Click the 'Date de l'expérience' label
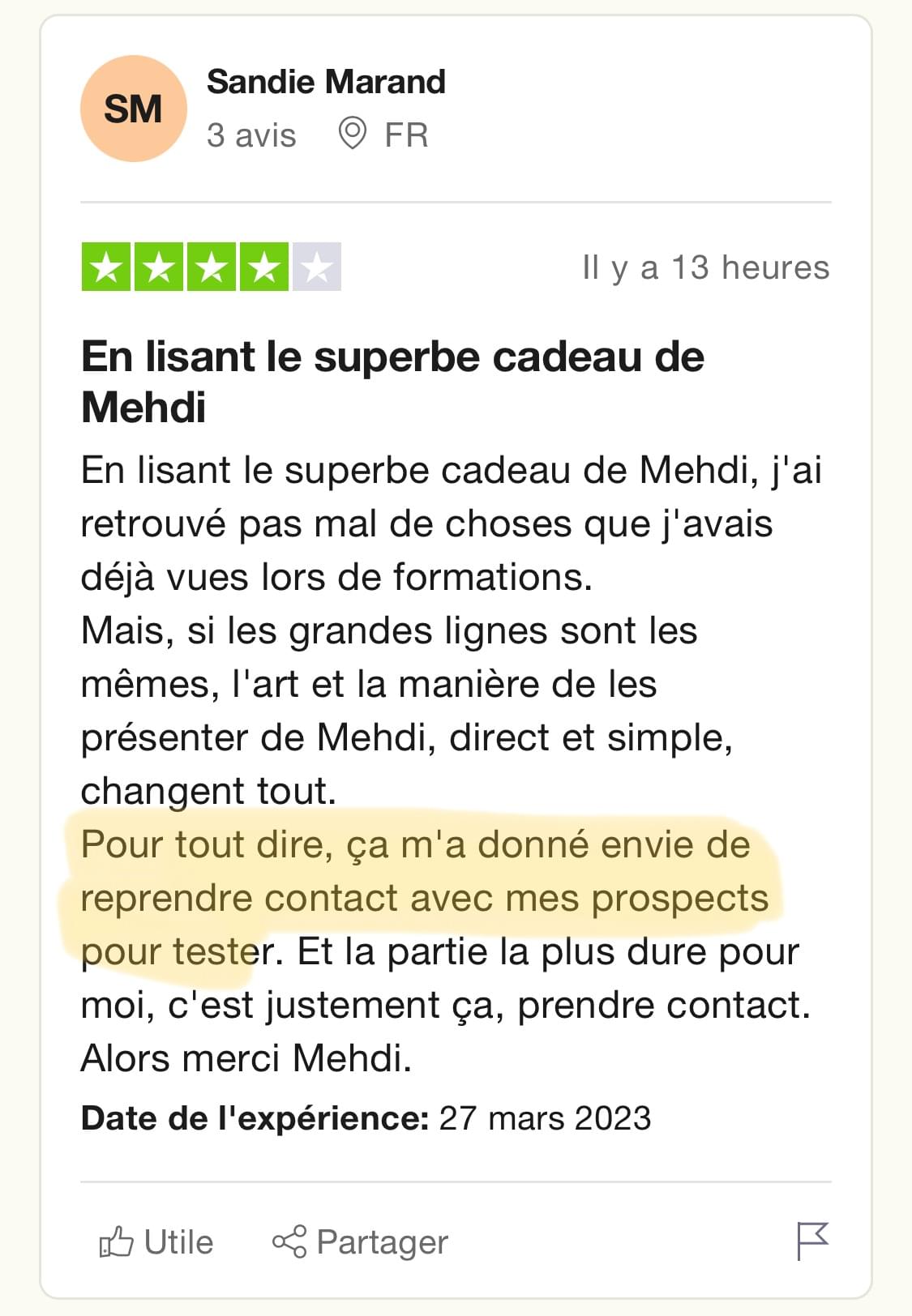The image size is (912, 1316). coord(255,1118)
